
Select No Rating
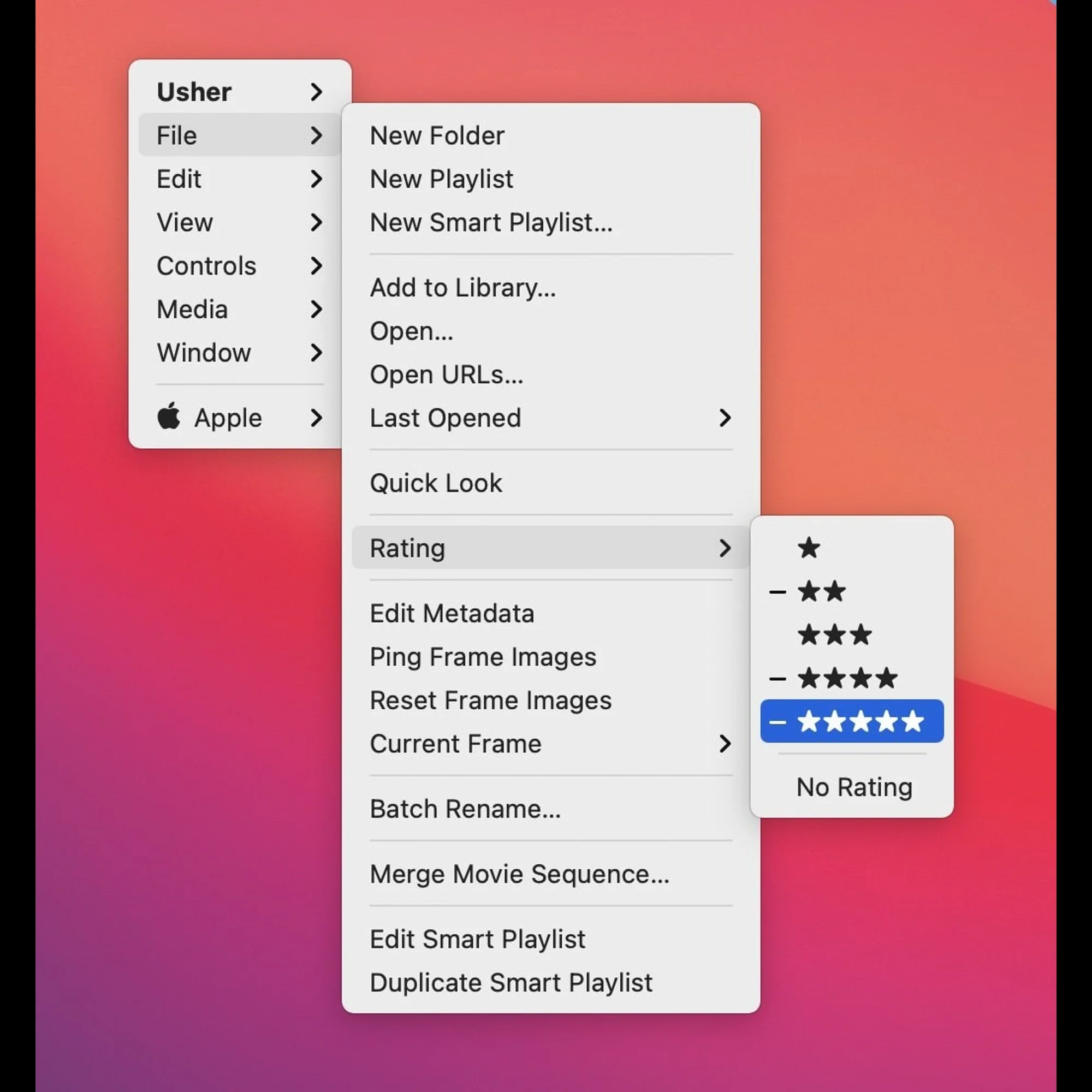coord(852,787)
